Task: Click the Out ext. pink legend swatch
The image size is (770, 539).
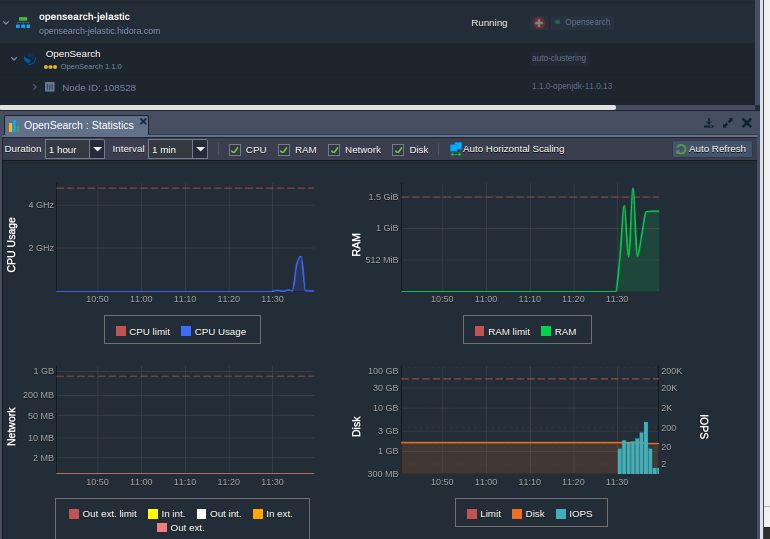Action: [162, 528]
